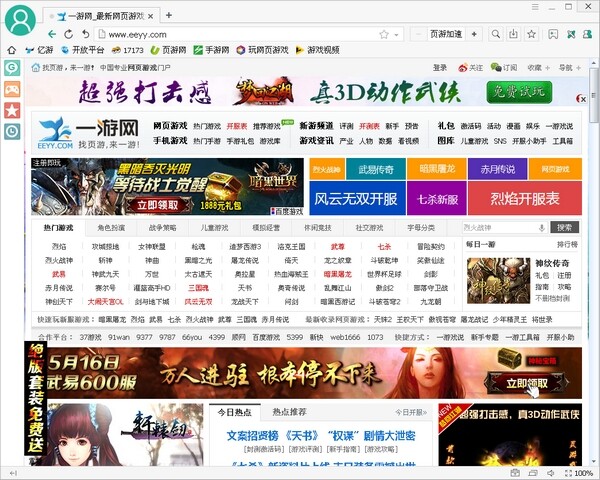Click the sidebar green chat G icon
Viewport: 600px width, 480px height.
(x=12, y=68)
